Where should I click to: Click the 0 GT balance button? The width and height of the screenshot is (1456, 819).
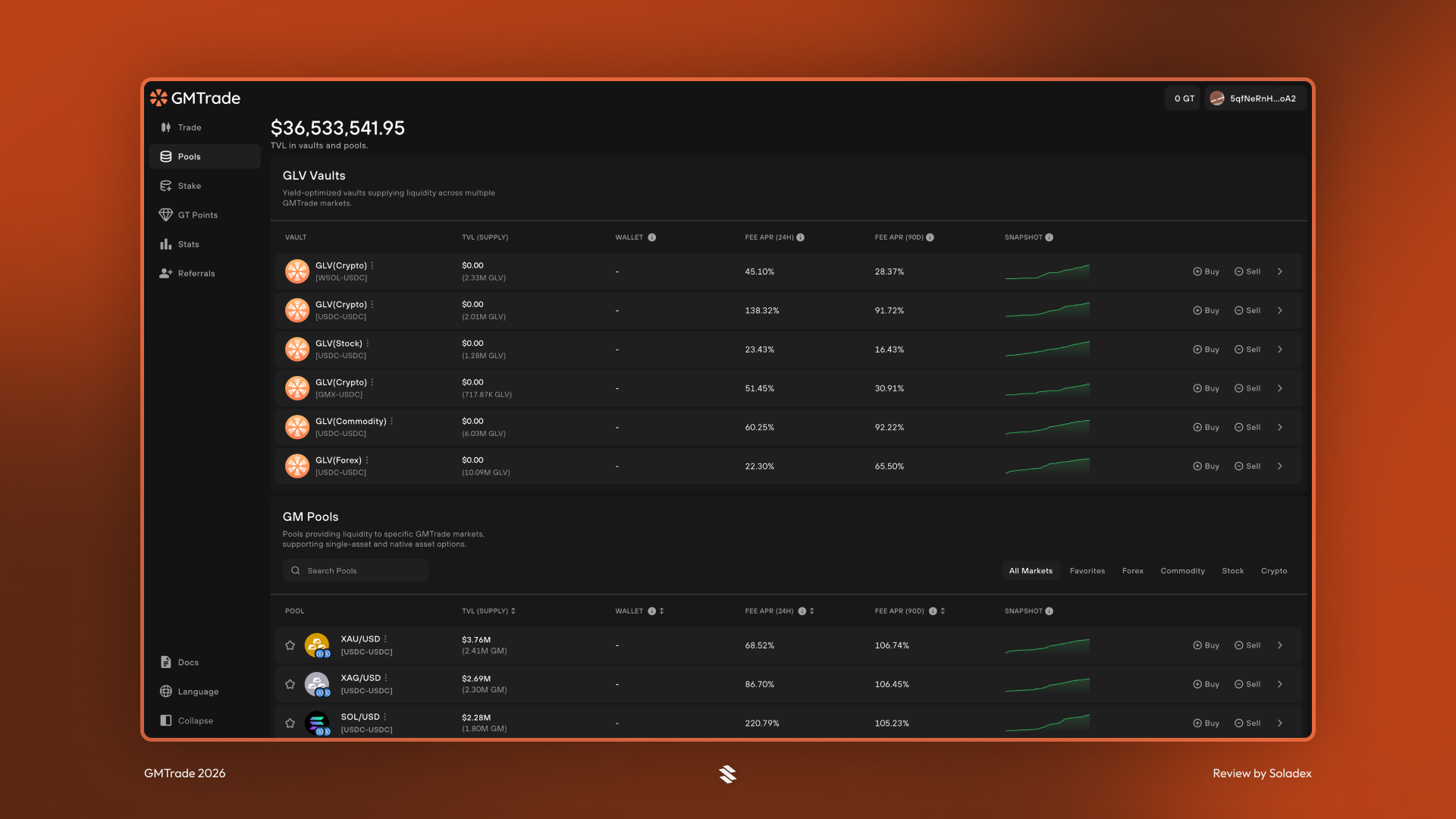coord(1184,99)
